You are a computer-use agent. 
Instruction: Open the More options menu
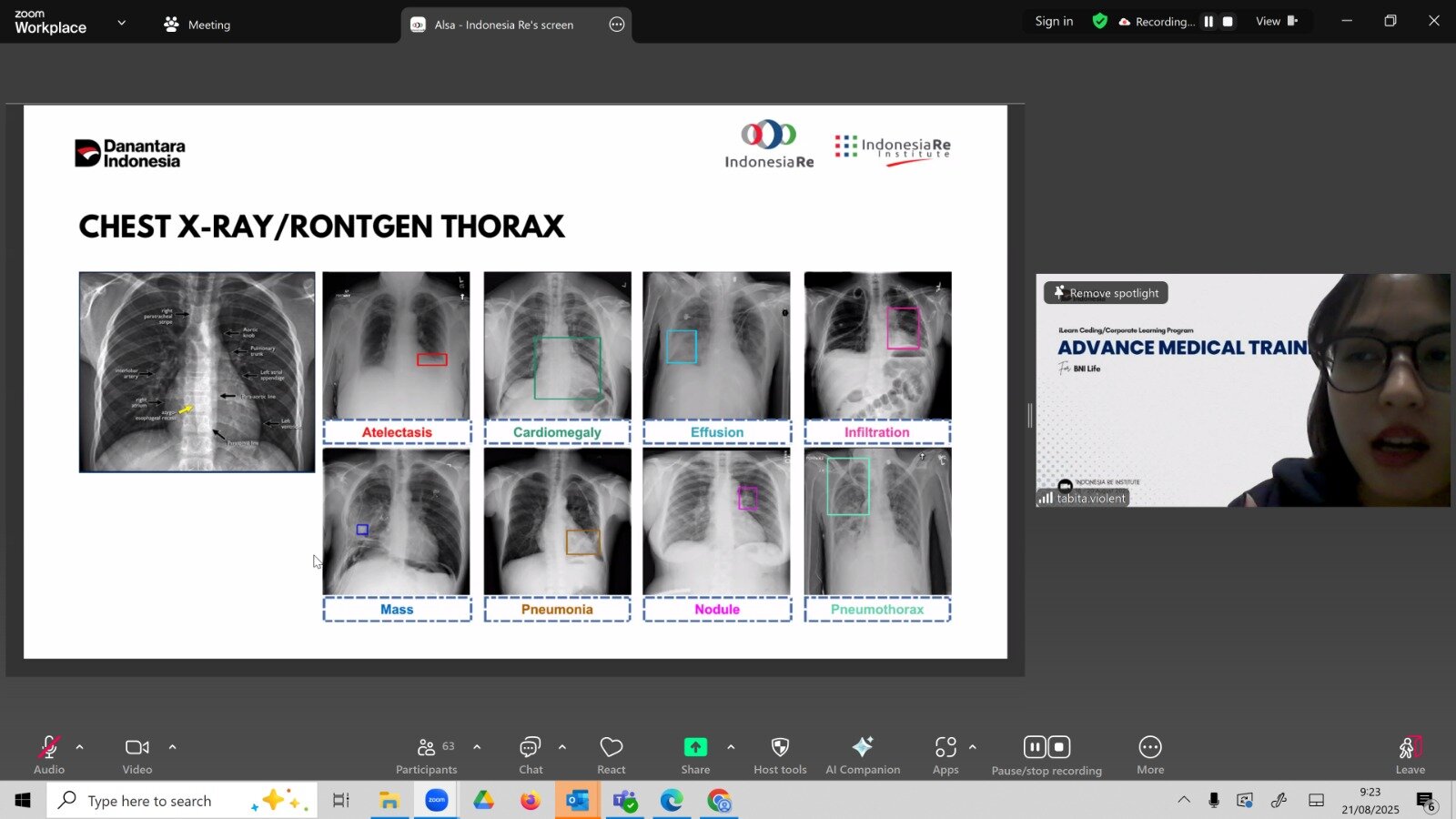click(x=1150, y=755)
